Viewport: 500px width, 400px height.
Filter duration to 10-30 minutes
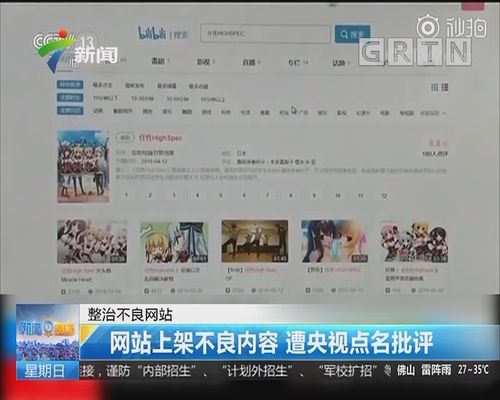(x=142, y=99)
